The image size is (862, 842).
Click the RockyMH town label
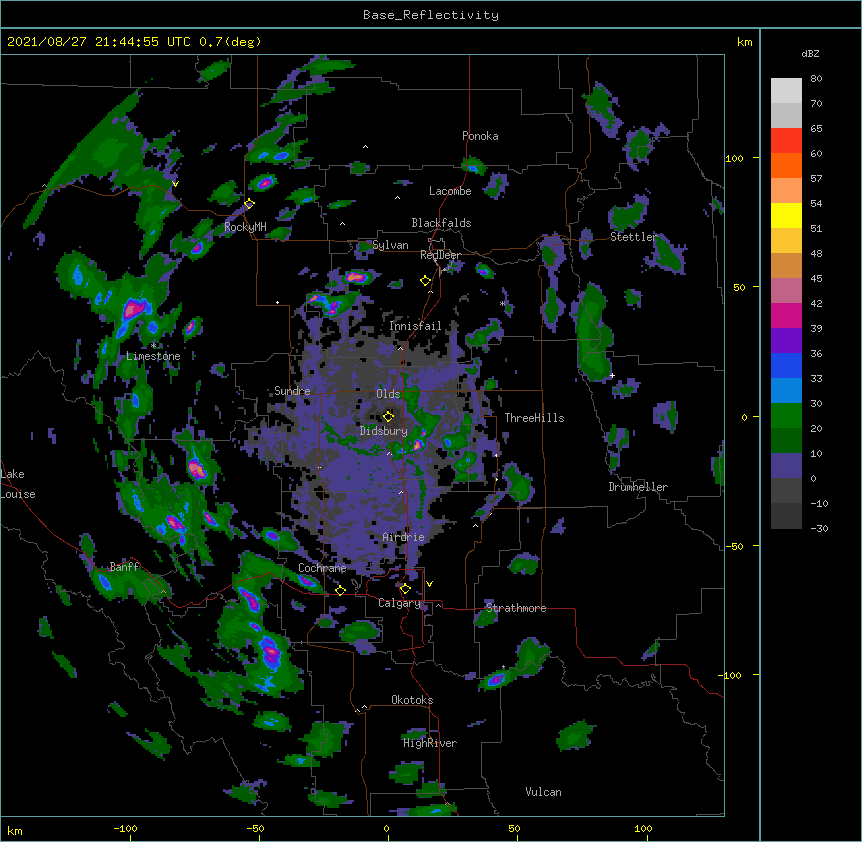click(x=245, y=227)
